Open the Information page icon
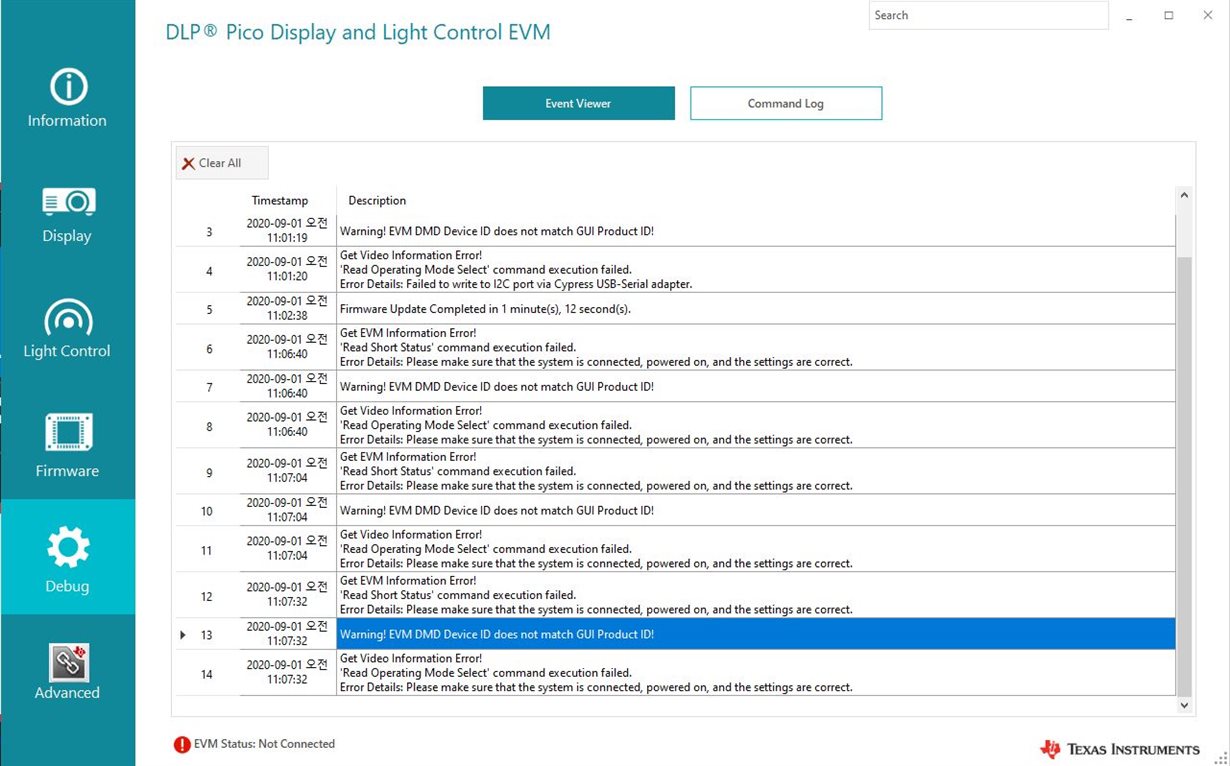Image resolution: width=1230 pixels, height=766 pixels. pyautogui.click(x=67, y=87)
